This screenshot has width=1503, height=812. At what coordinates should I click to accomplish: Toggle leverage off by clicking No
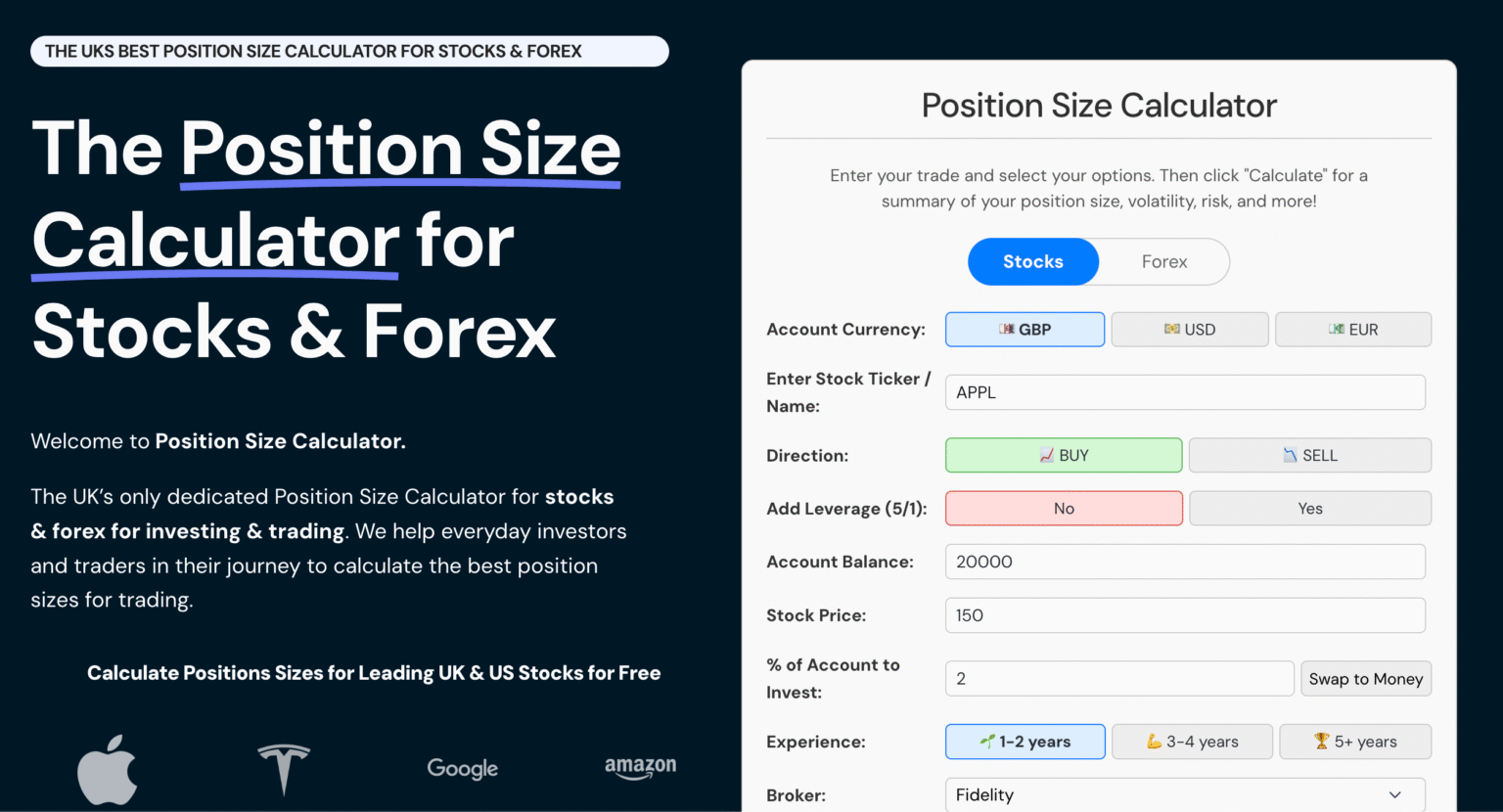[x=1064, y=508]
